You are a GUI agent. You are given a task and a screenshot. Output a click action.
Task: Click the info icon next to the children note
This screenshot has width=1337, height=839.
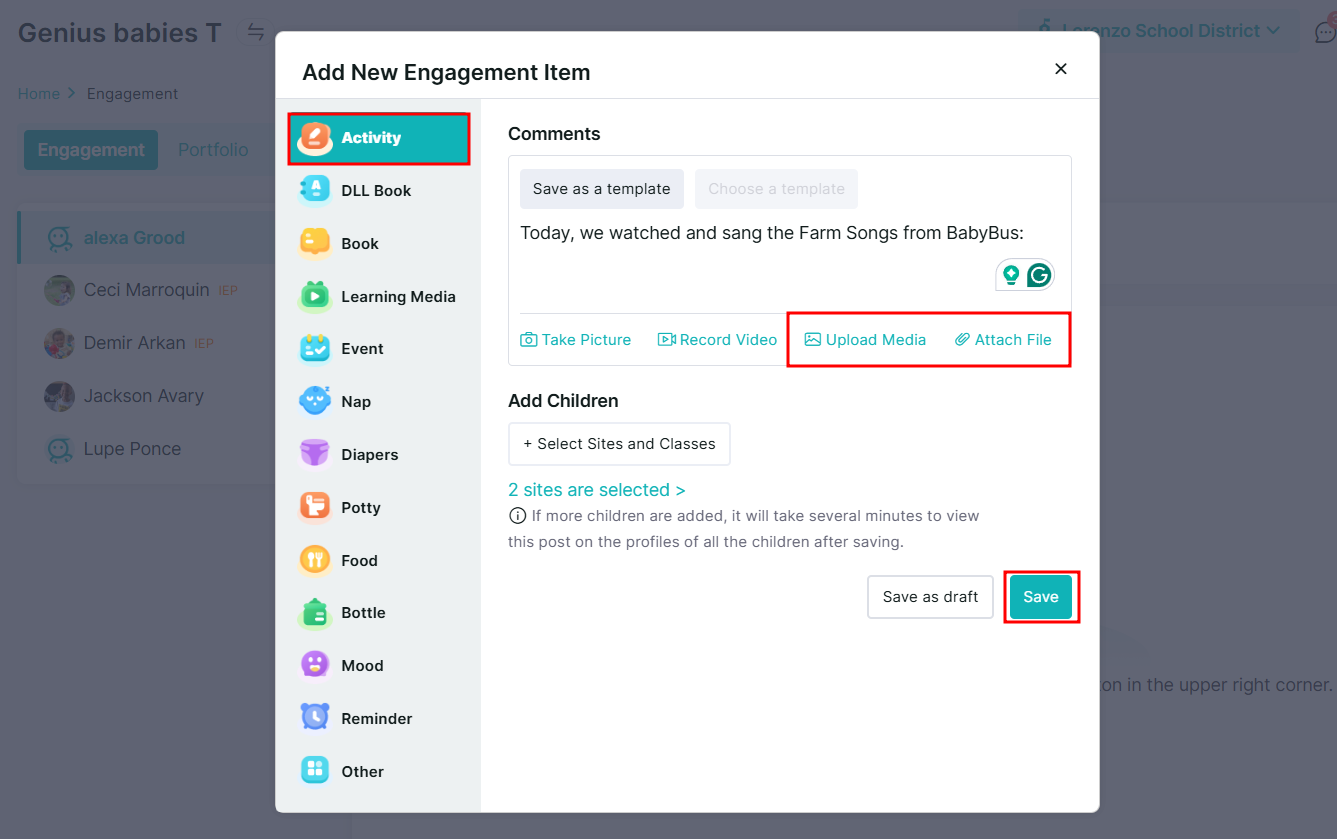(517, 516)
